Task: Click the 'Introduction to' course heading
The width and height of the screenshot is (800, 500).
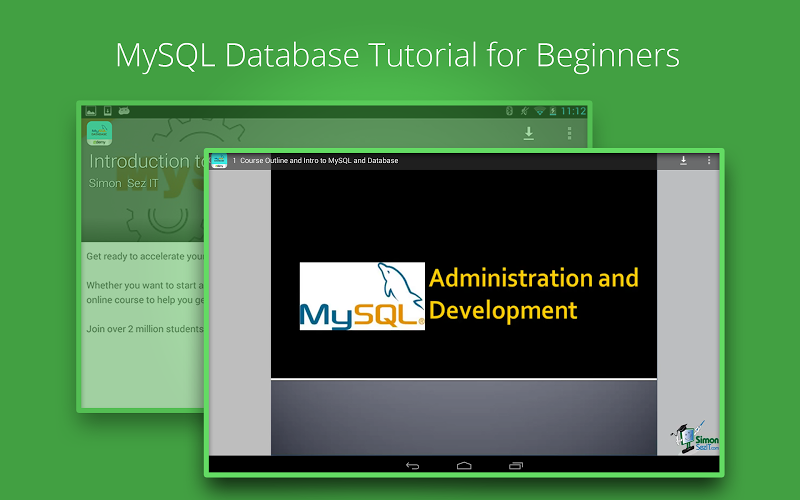Action: pyautogui.click(x=147, y=161)
